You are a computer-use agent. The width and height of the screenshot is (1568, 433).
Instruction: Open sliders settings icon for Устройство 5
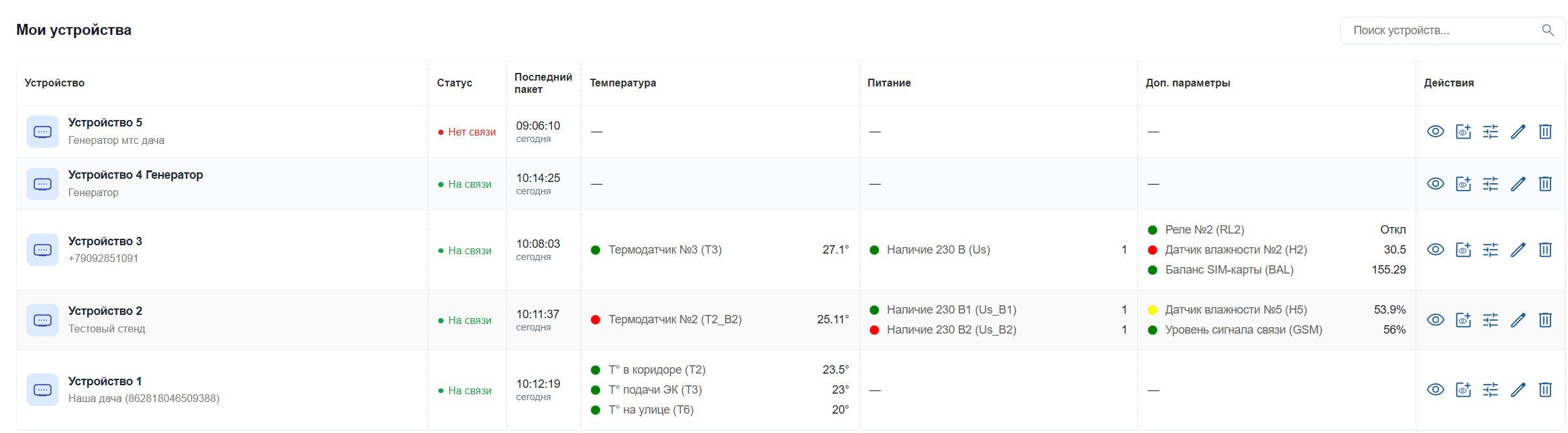click(x=1490, y=132)
